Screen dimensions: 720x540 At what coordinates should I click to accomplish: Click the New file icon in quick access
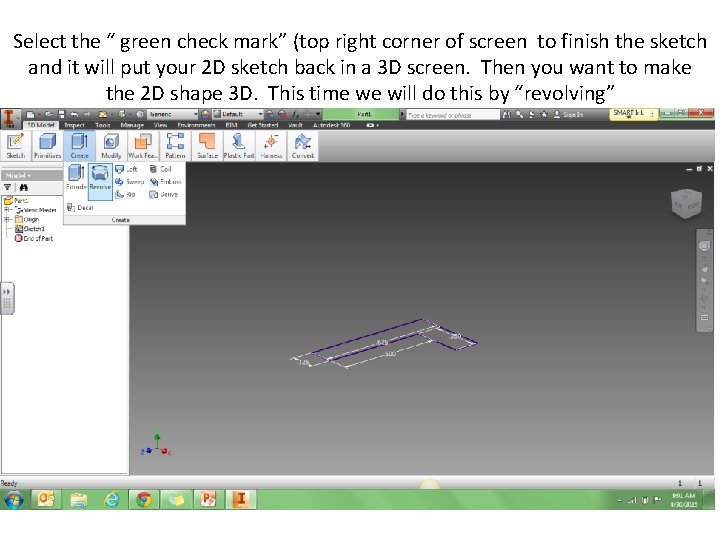pos(30,114)
